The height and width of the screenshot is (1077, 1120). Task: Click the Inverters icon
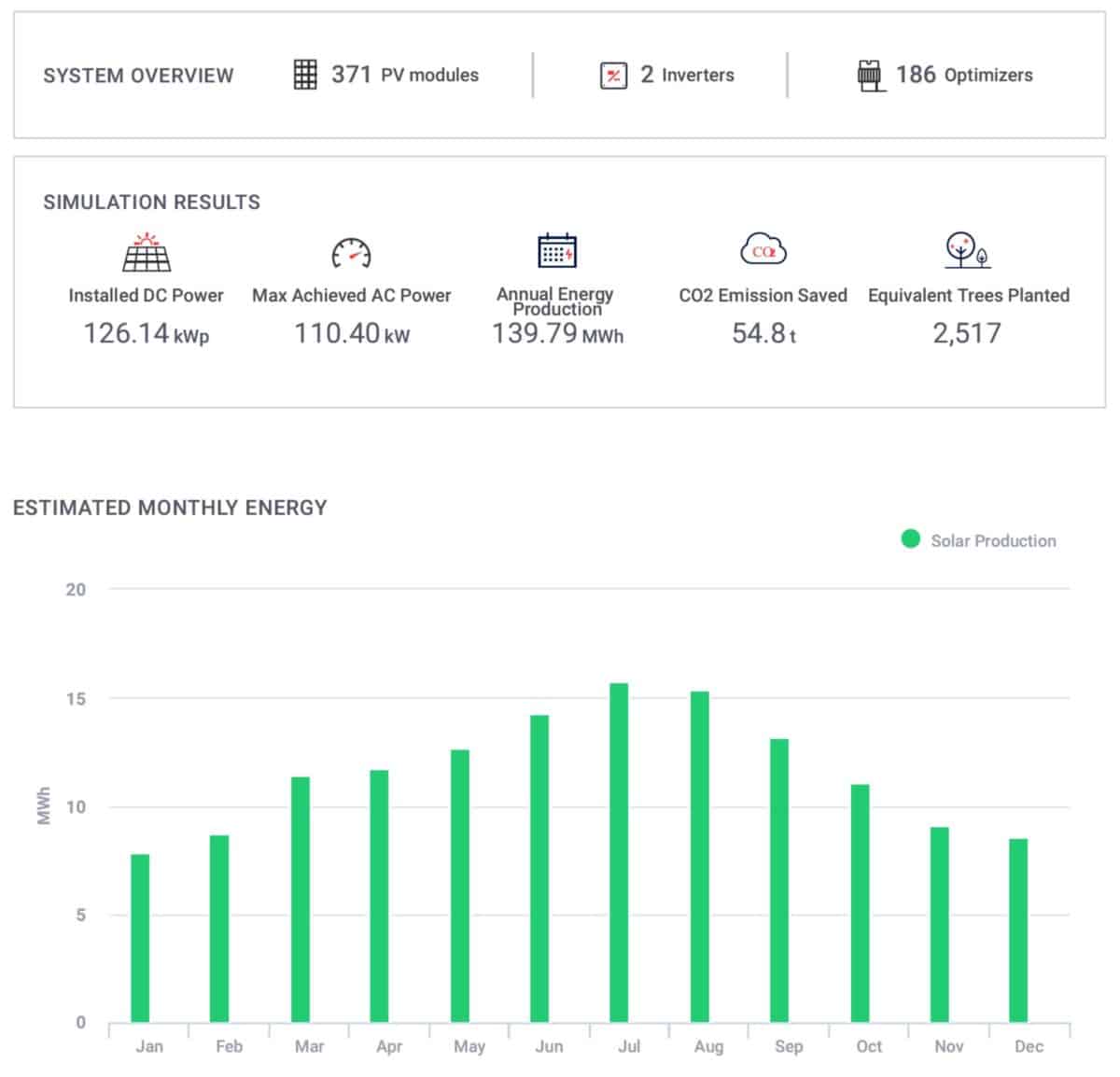pos(613,76)
